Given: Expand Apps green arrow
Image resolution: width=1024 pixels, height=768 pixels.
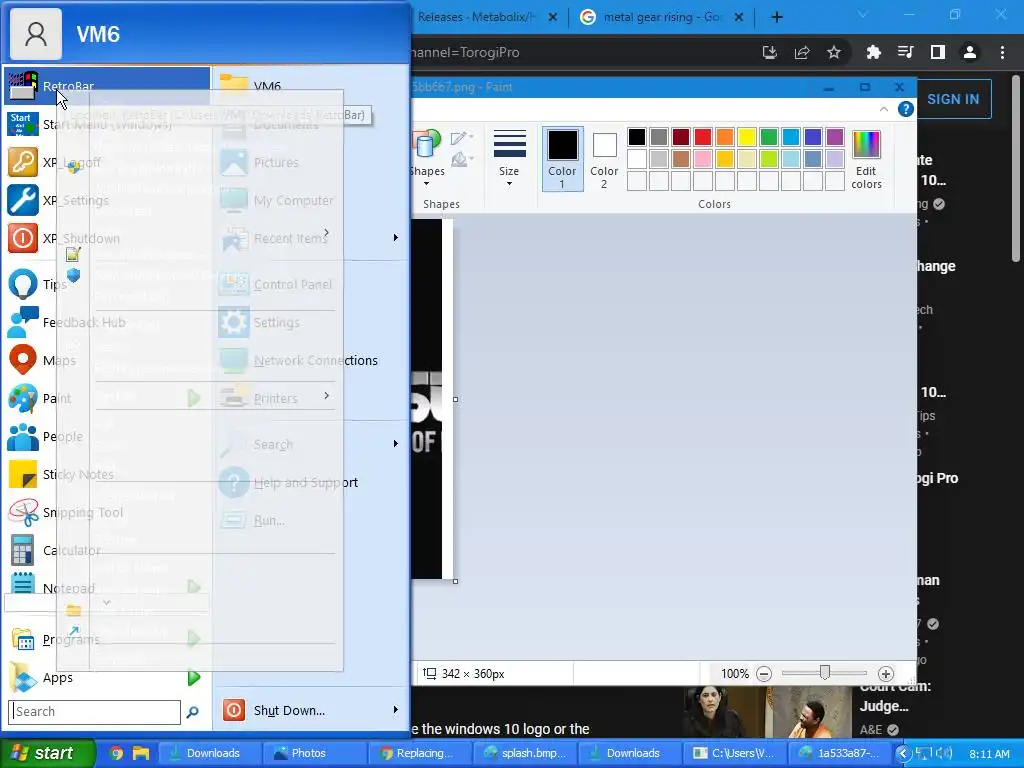Looking at the screenshot, I should [194, 678].
